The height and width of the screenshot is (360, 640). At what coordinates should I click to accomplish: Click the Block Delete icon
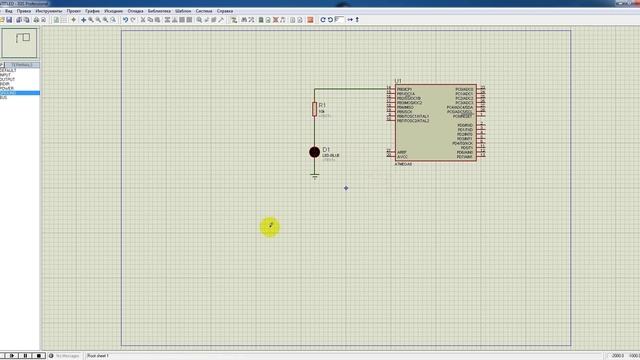coord(189,20)
